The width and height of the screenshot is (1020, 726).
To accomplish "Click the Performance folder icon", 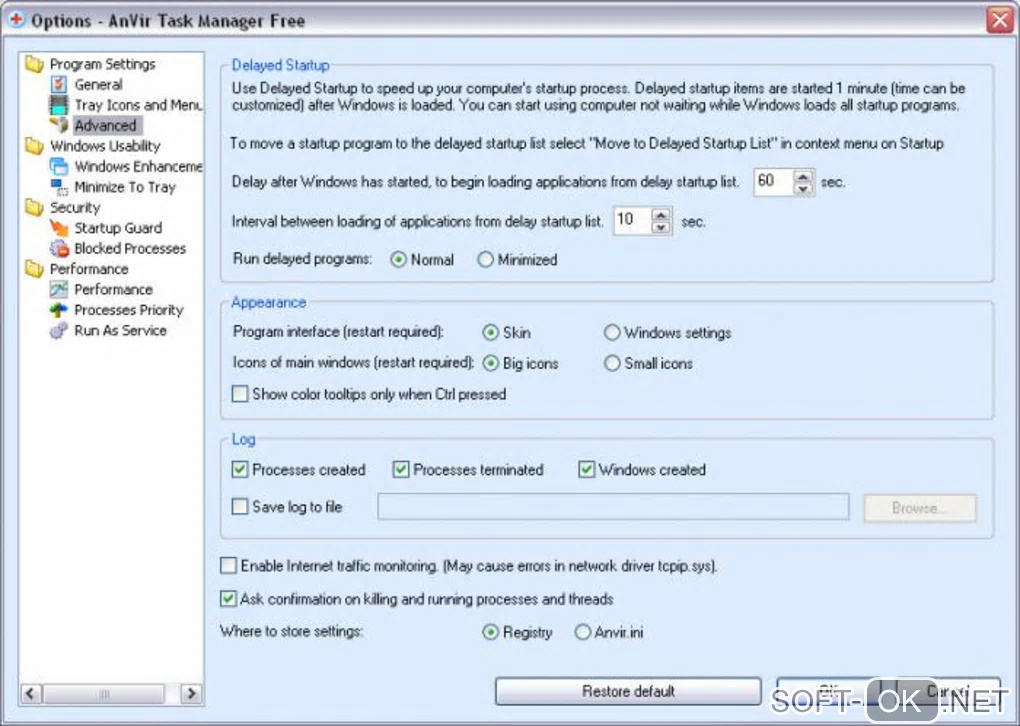I will [34, 269].
